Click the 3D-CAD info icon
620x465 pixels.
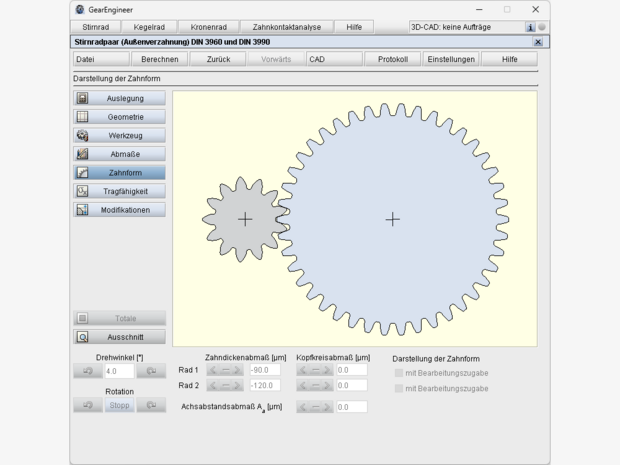pyautogui.click(x=530, y=27)
